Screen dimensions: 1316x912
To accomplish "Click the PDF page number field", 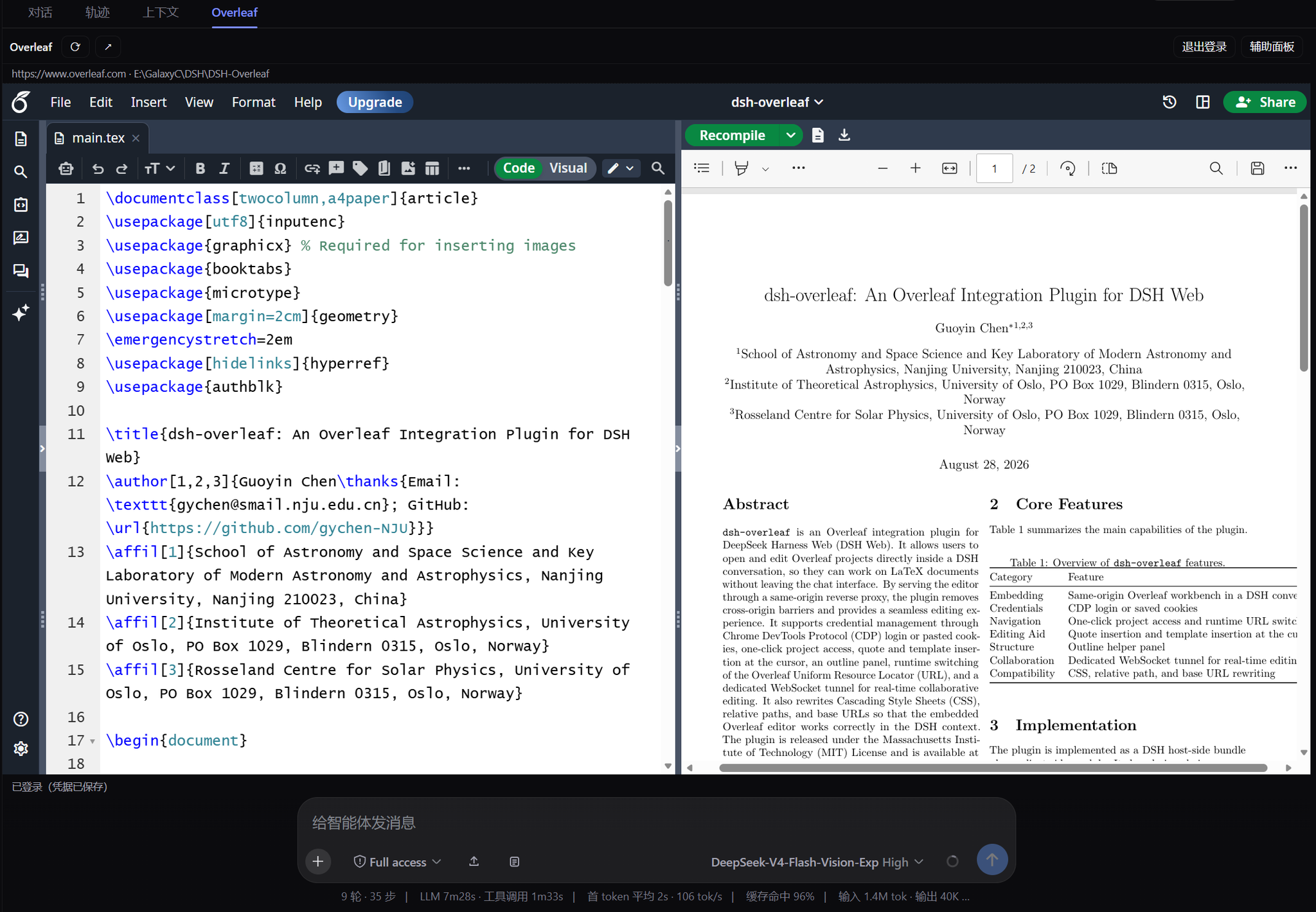I will pos(994,168).
